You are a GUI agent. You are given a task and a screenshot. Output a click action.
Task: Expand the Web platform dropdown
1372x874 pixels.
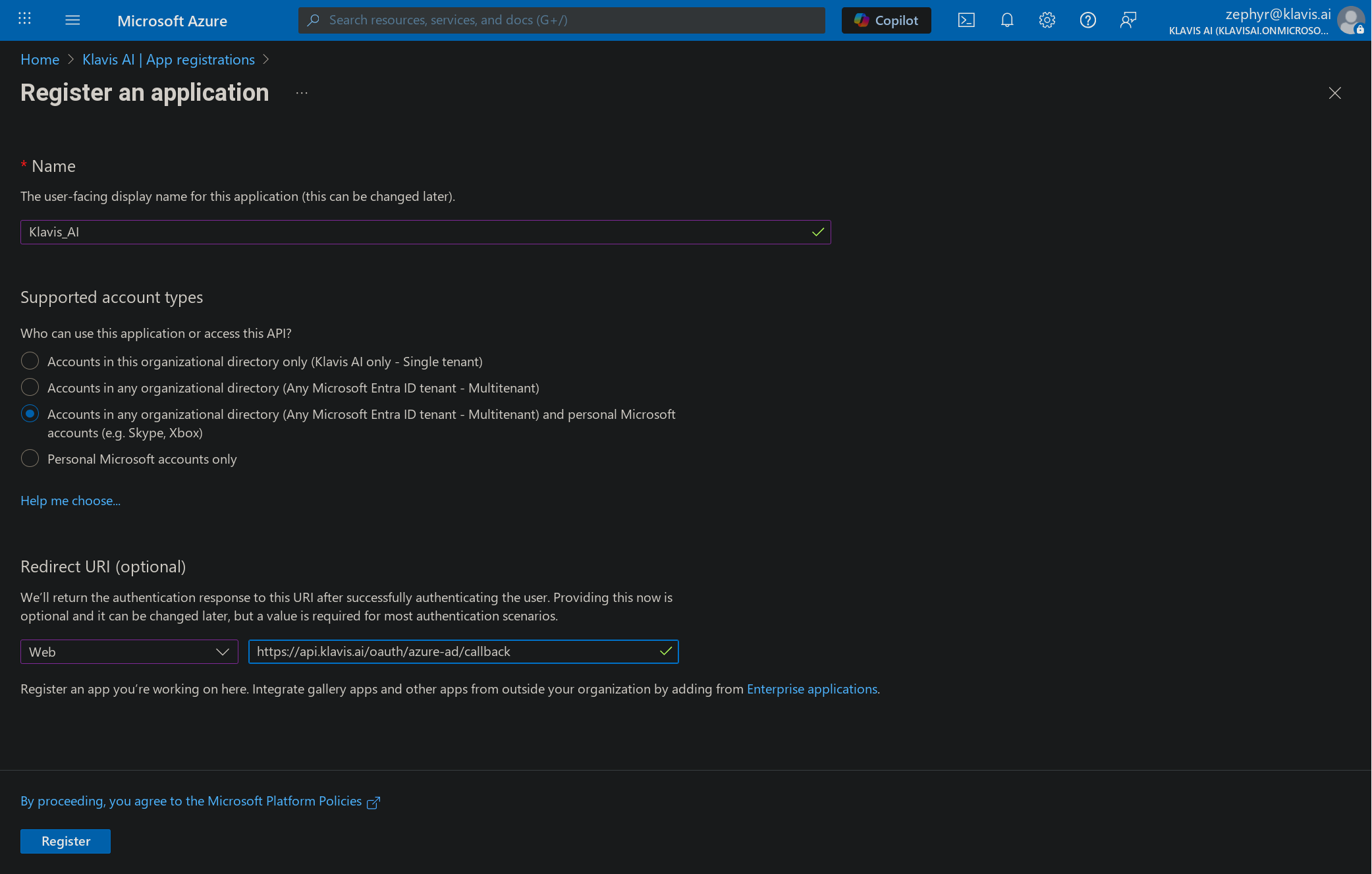[x=129, y=651]
